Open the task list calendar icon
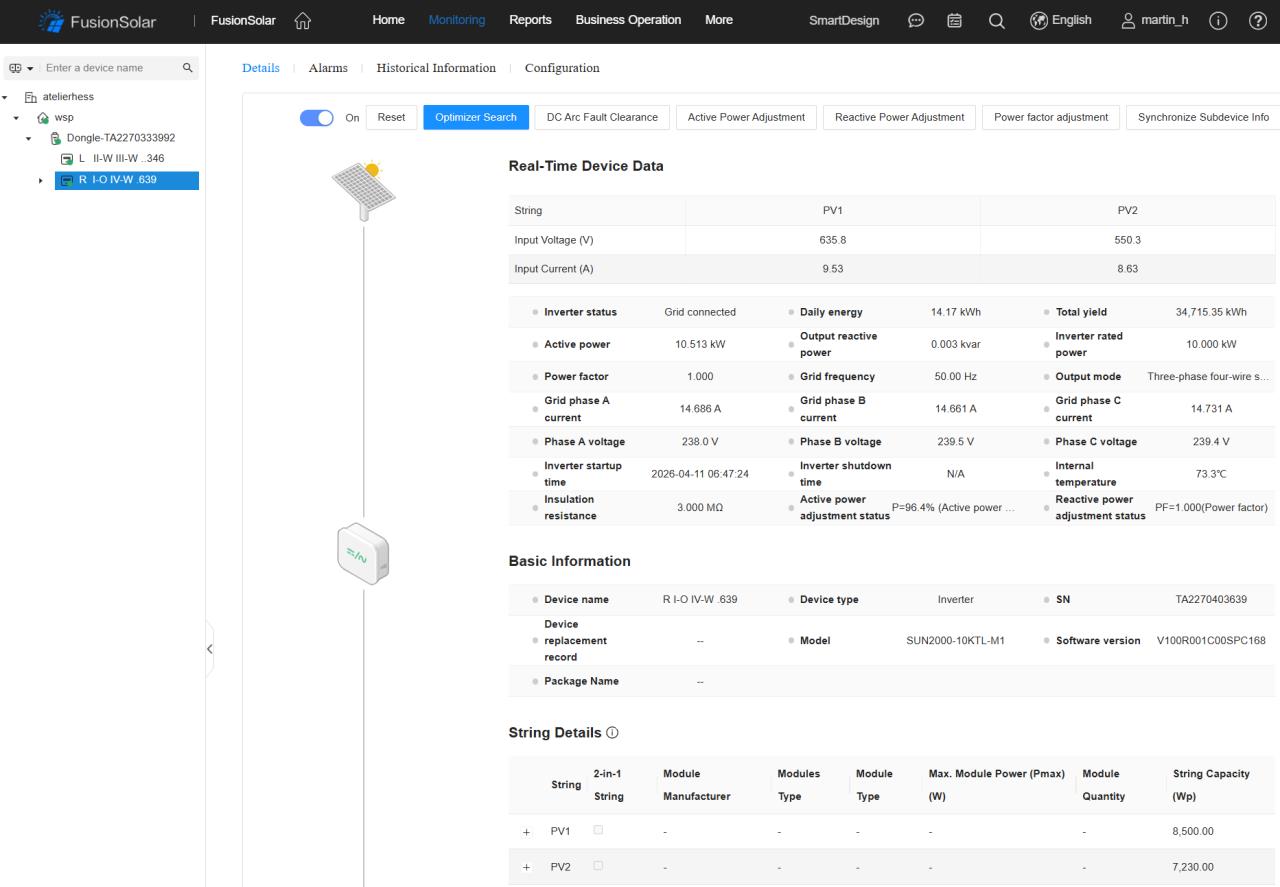This screenshot has height=887, width=1280. (x=954, y=21)
